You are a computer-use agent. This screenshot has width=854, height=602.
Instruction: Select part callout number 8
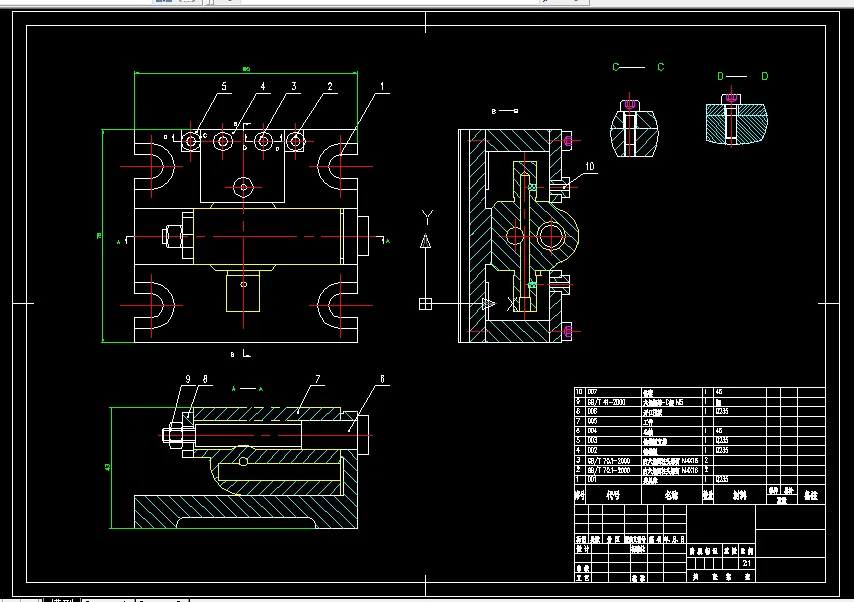(205, 379)
